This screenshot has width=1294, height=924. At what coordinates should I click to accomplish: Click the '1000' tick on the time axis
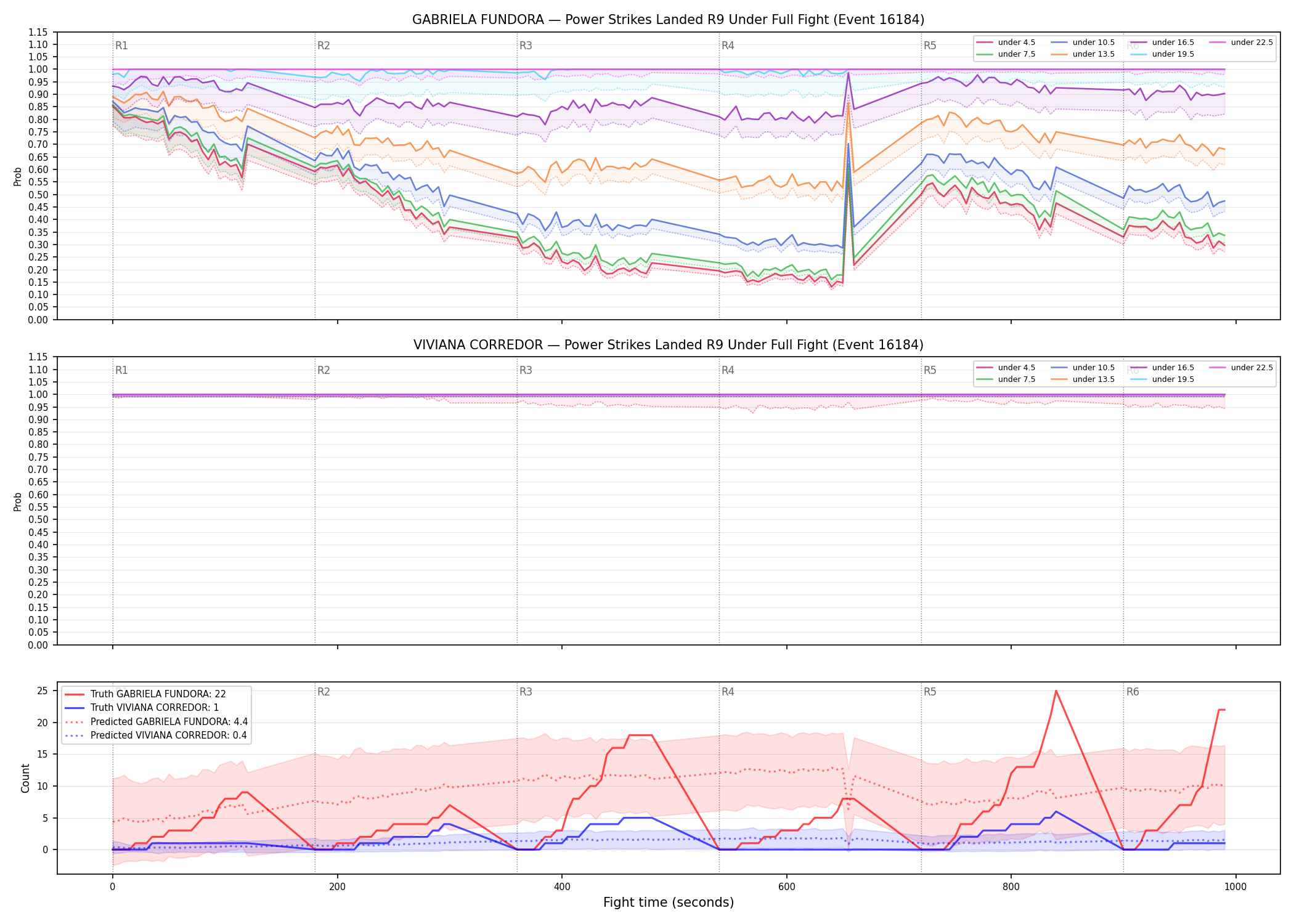(1235, 887)
